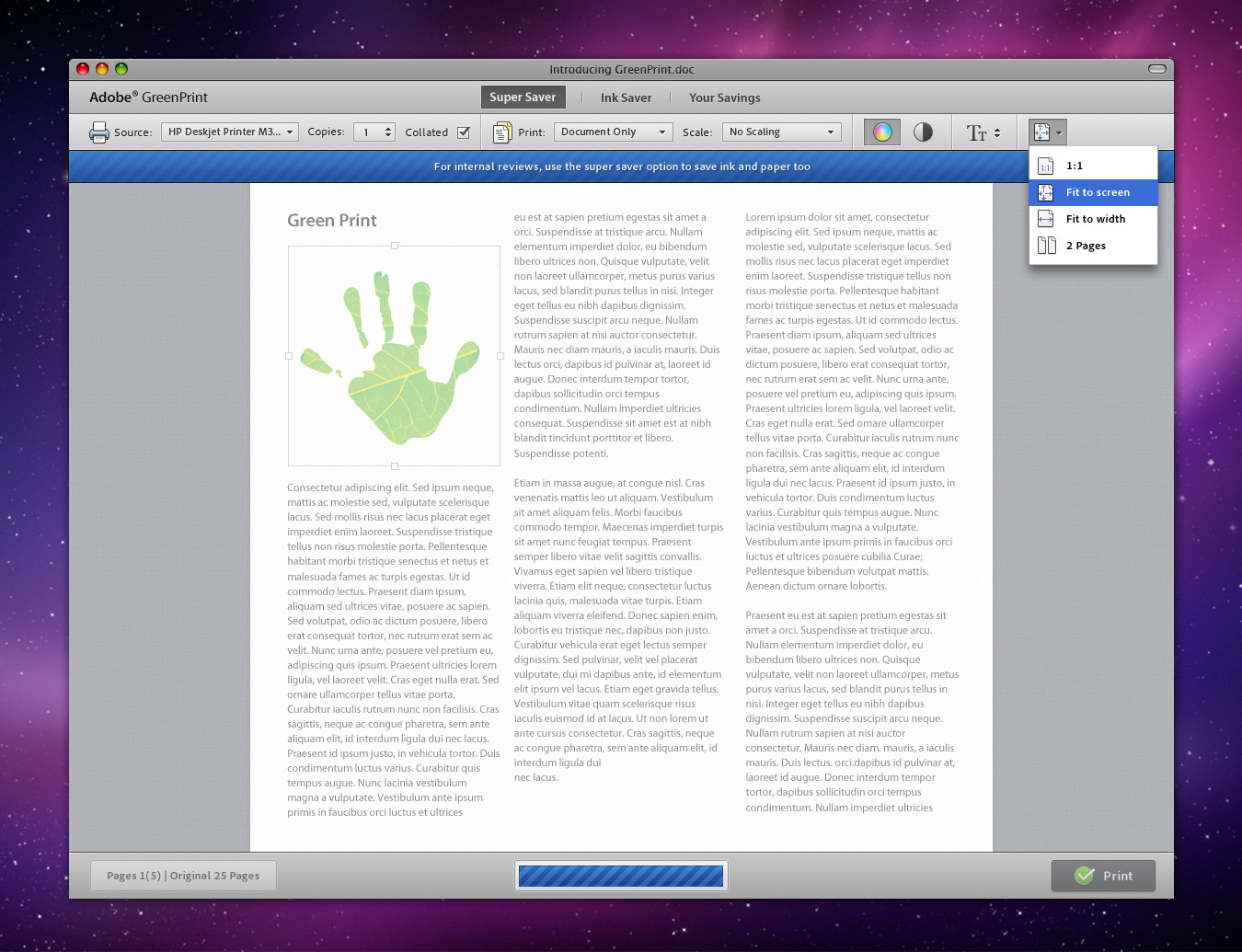Choose 1:1 from the view menu

tap(1093, 166)
